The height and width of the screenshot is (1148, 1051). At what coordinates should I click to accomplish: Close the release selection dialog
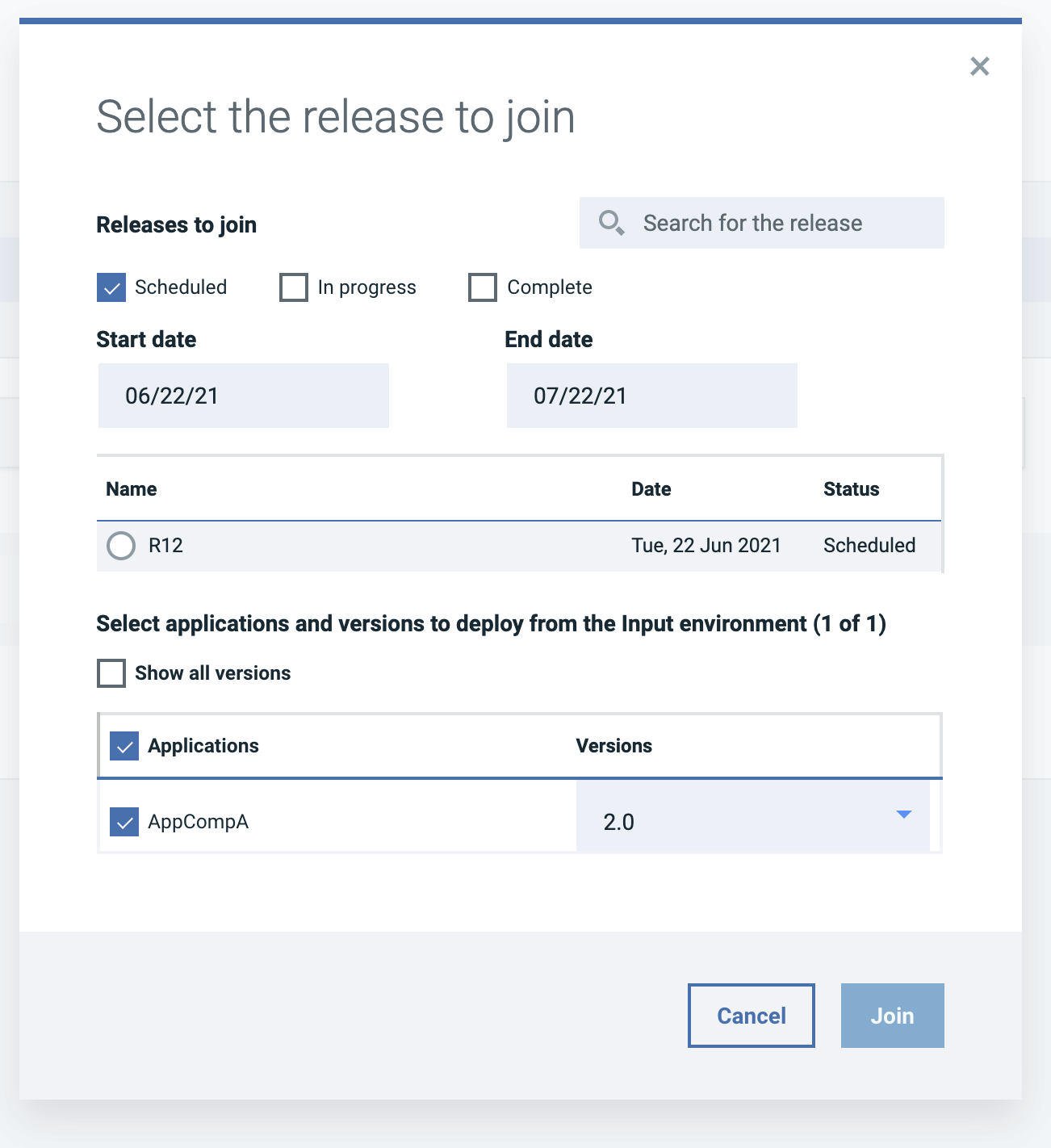point(980,66)
